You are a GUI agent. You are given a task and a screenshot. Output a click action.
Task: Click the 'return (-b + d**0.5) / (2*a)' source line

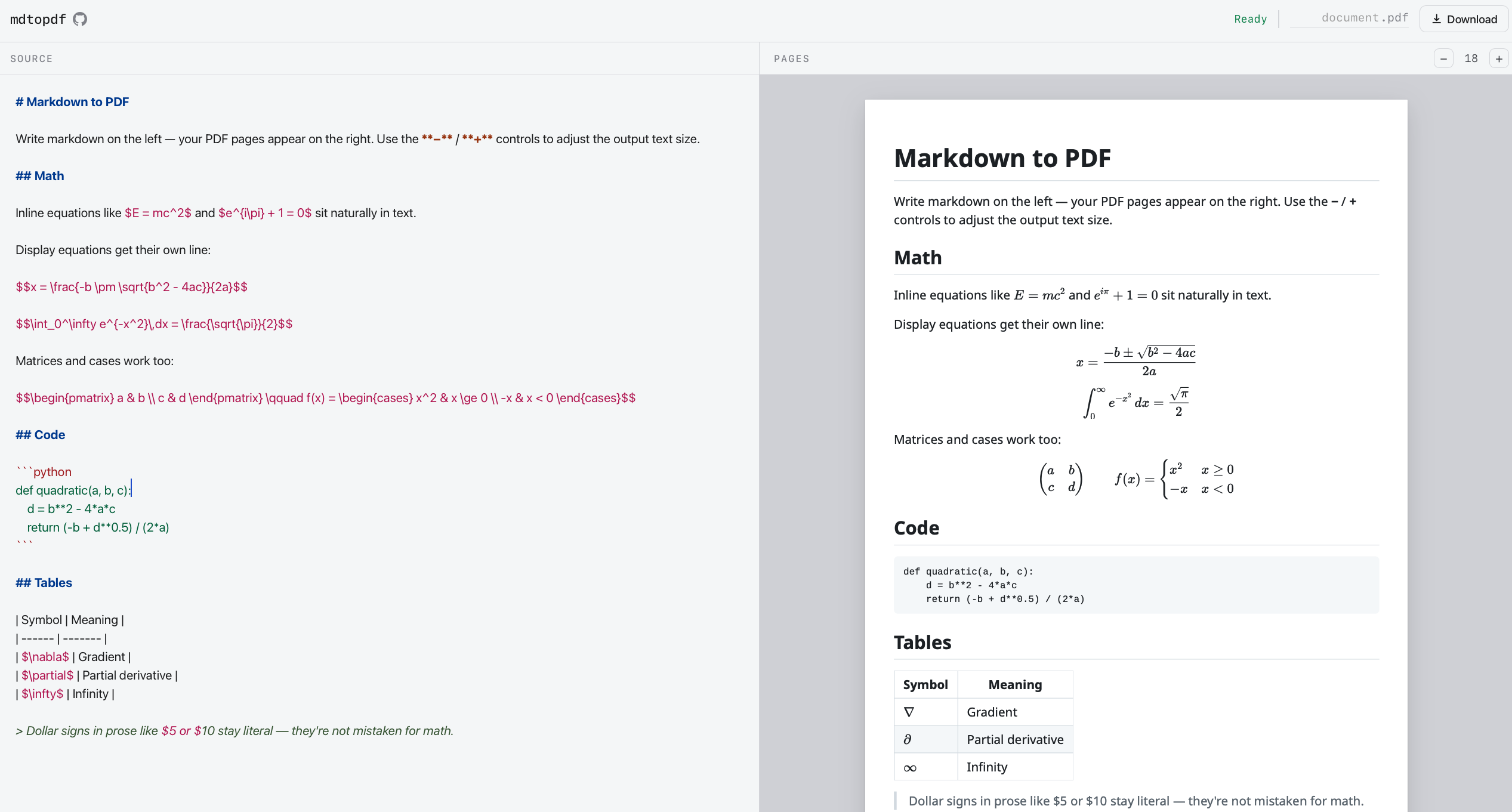point(98,527)
